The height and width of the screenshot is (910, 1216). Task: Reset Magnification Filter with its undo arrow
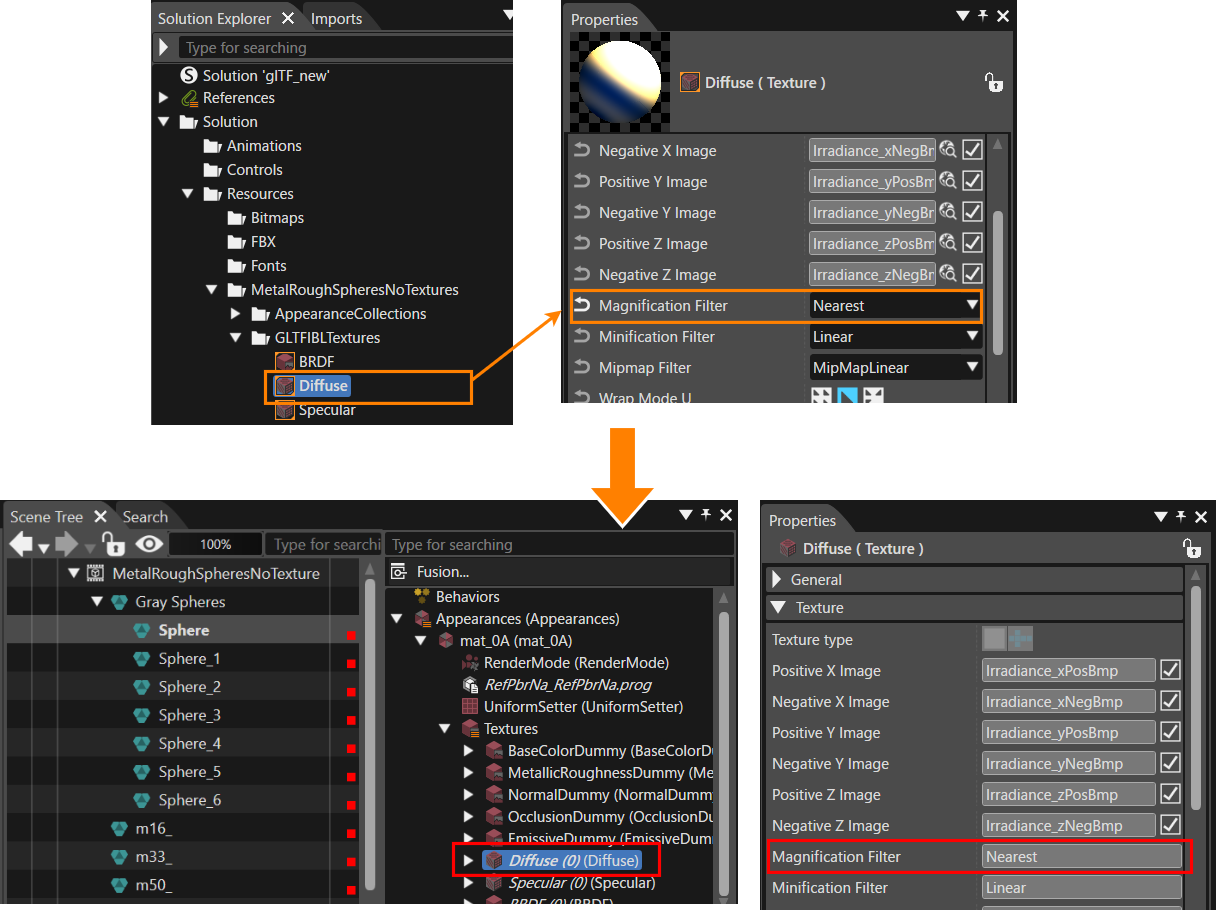point(581,306)
